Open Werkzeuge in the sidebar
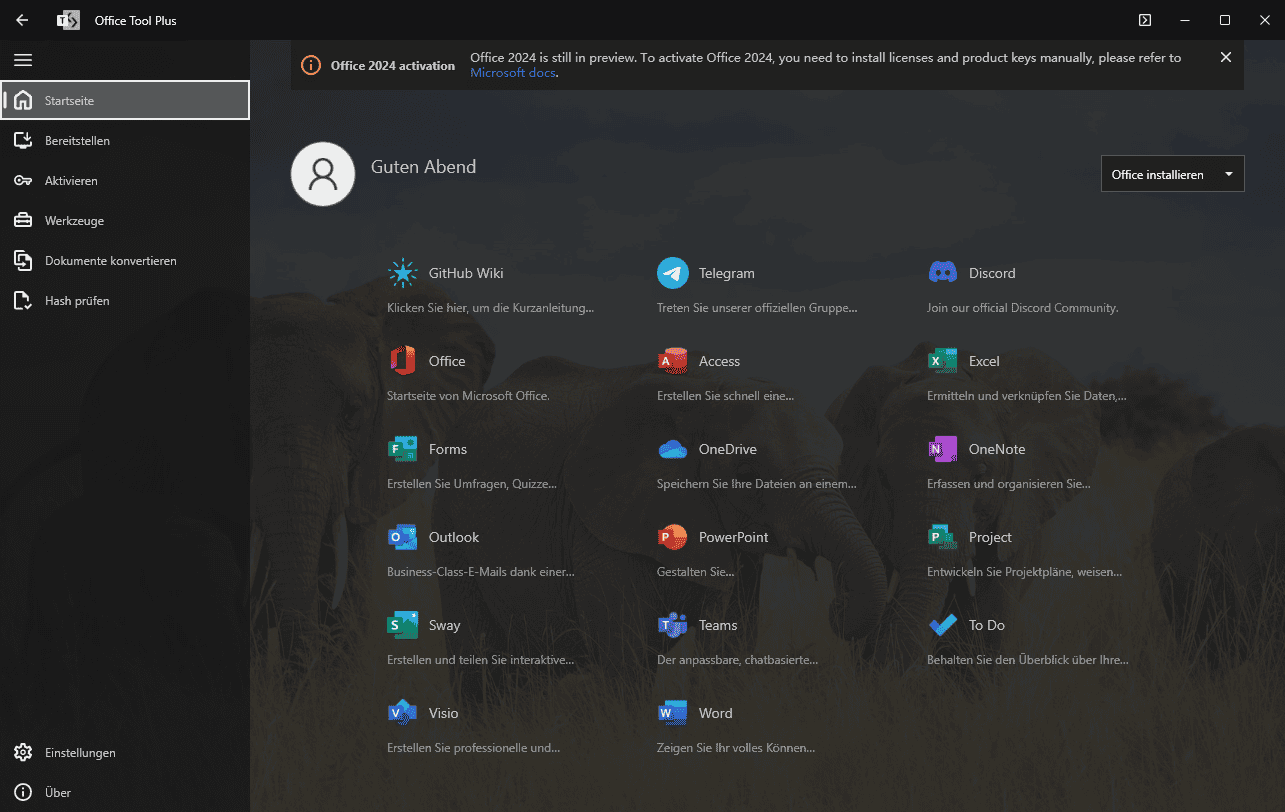The height and width of the screenshot is (812, 1285). pyautogui.click(x=125, y=220)
